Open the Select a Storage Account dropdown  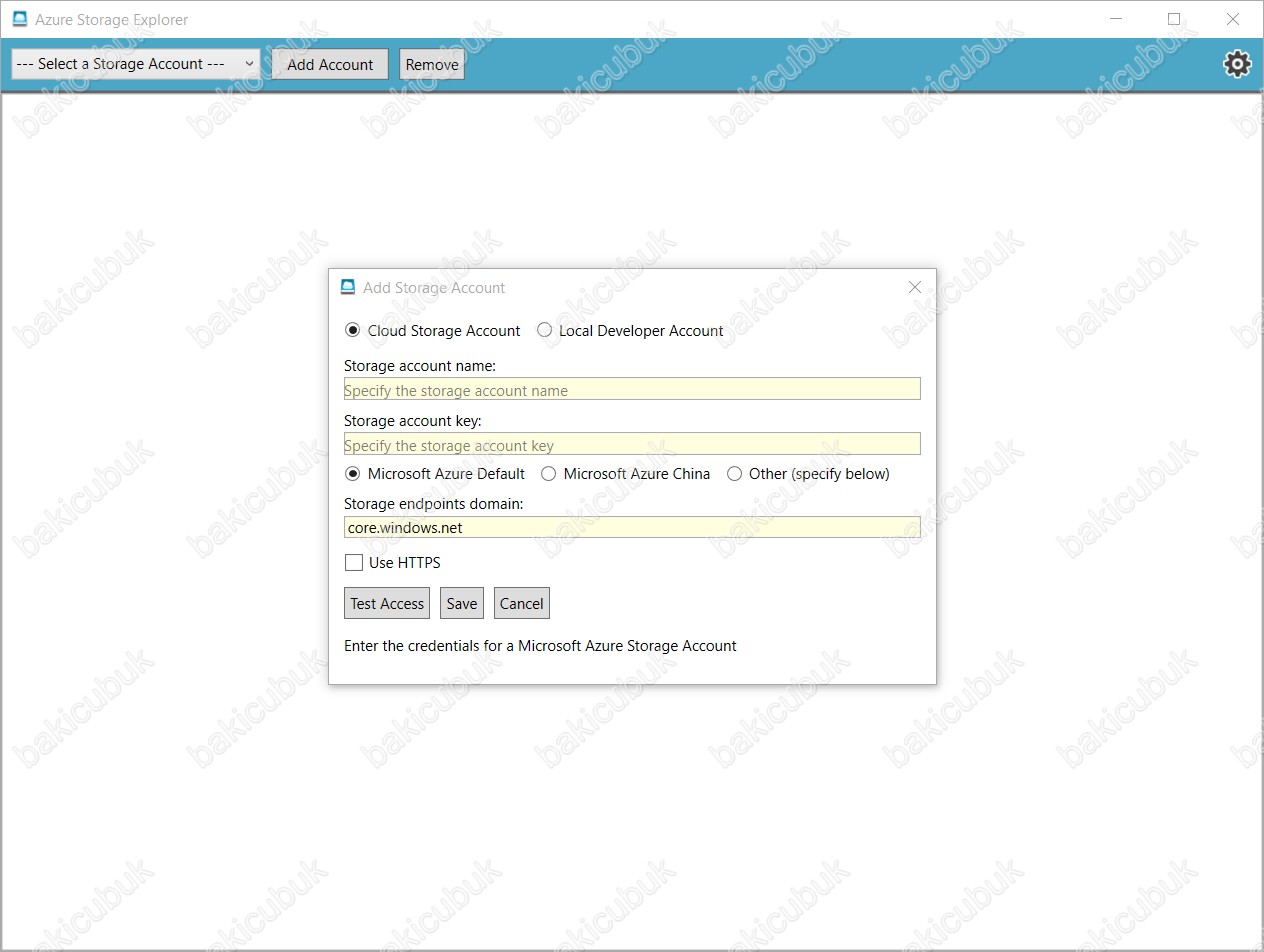pos(135,64)
